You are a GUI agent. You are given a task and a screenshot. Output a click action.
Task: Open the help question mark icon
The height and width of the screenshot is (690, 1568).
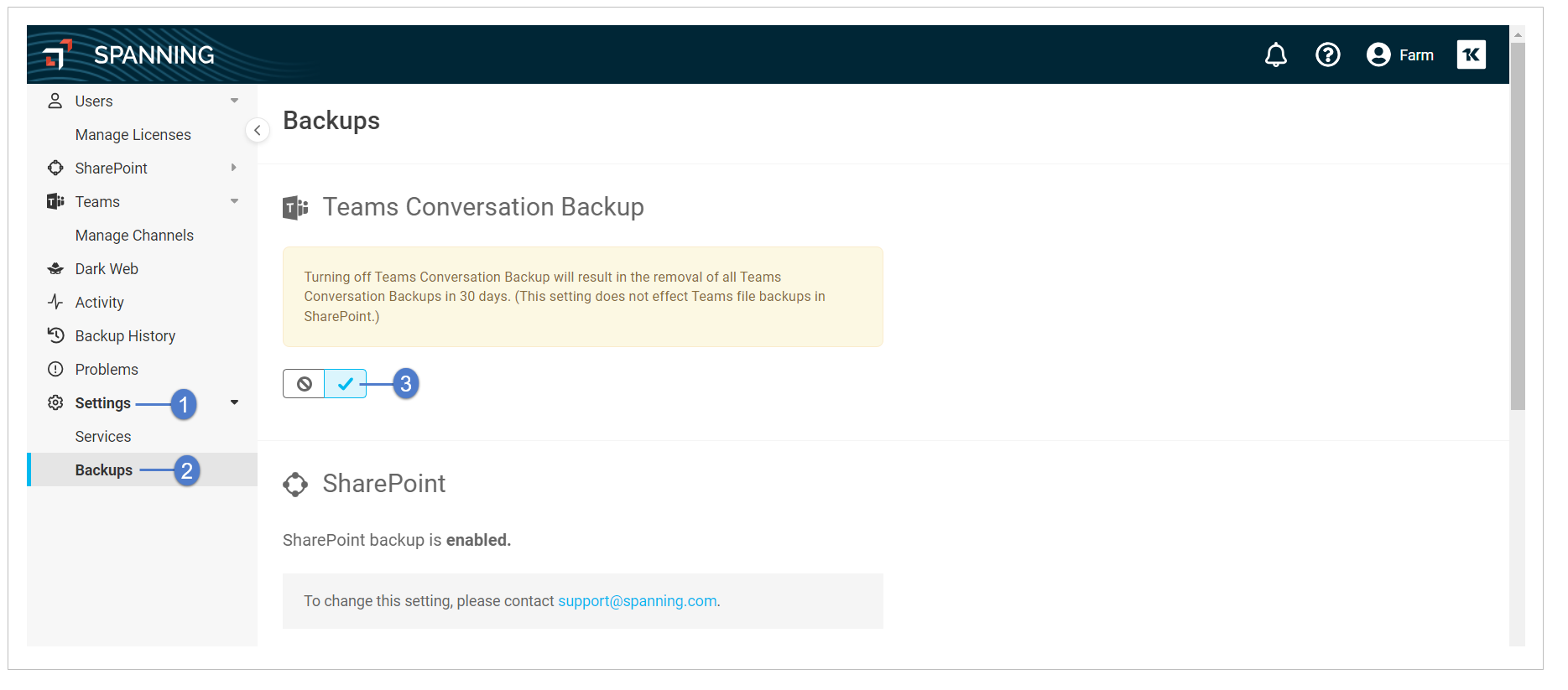pos(1327,54)
